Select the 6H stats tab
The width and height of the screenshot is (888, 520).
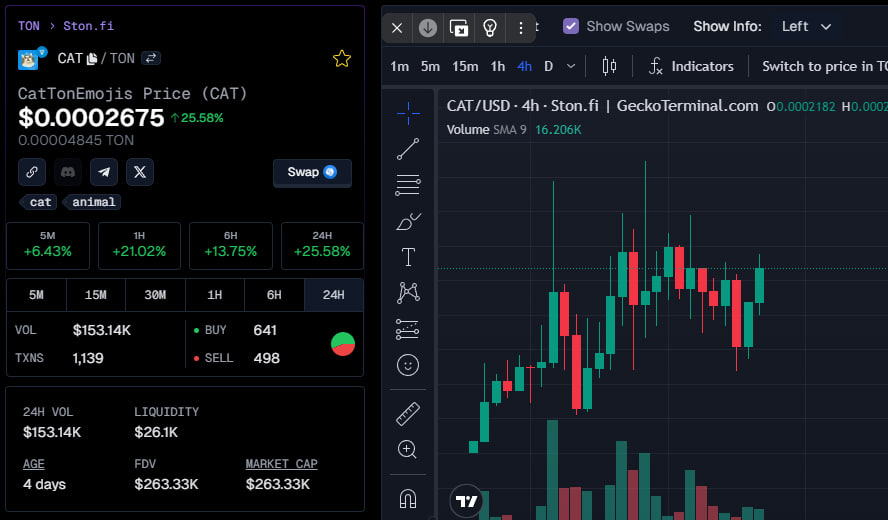[x=274, y=295]
